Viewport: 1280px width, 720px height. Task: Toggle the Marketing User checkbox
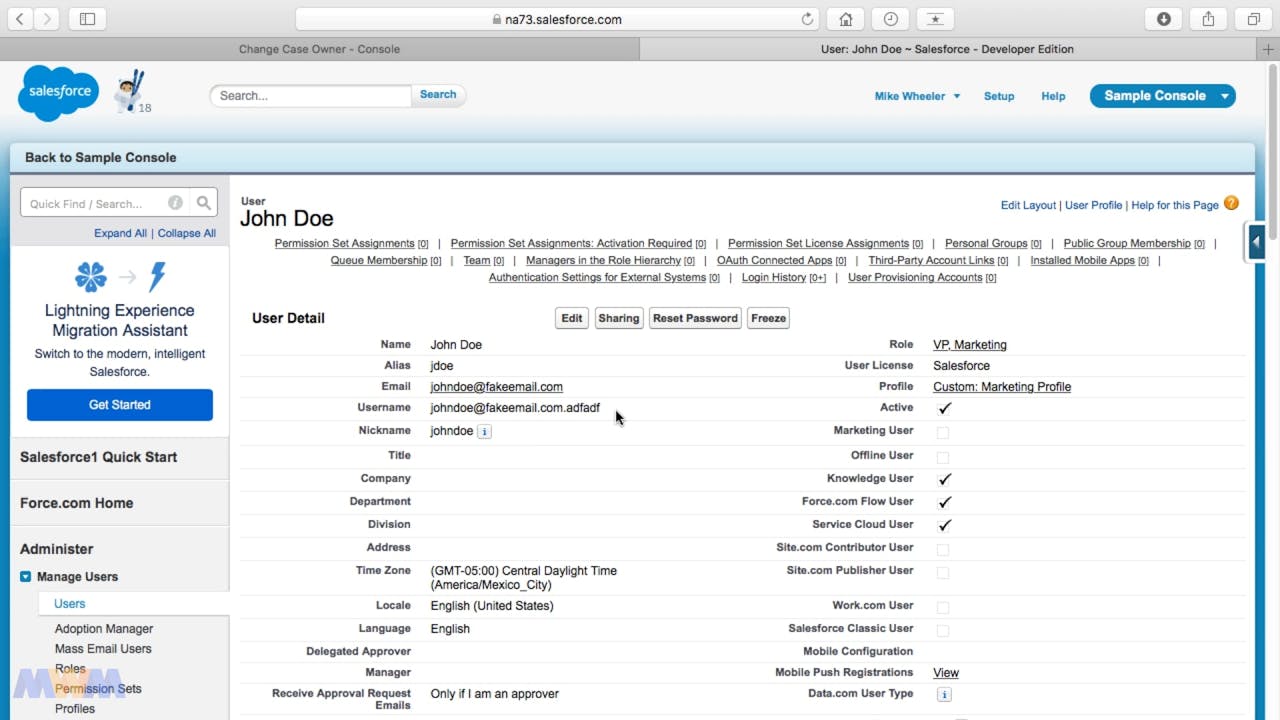pyautogui.click(x=943, y=432)
